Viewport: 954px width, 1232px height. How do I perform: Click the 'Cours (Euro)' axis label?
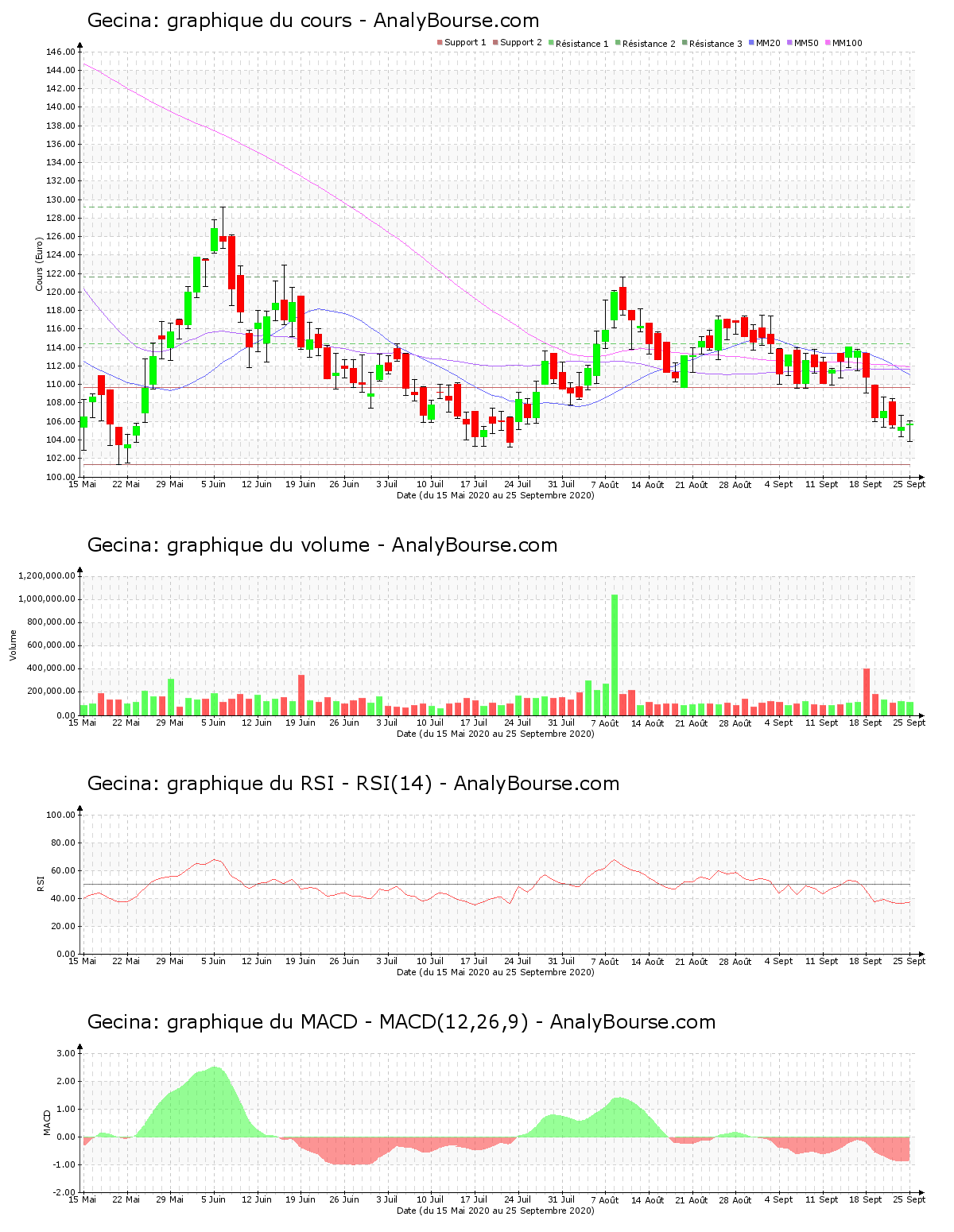coord(39,264)
